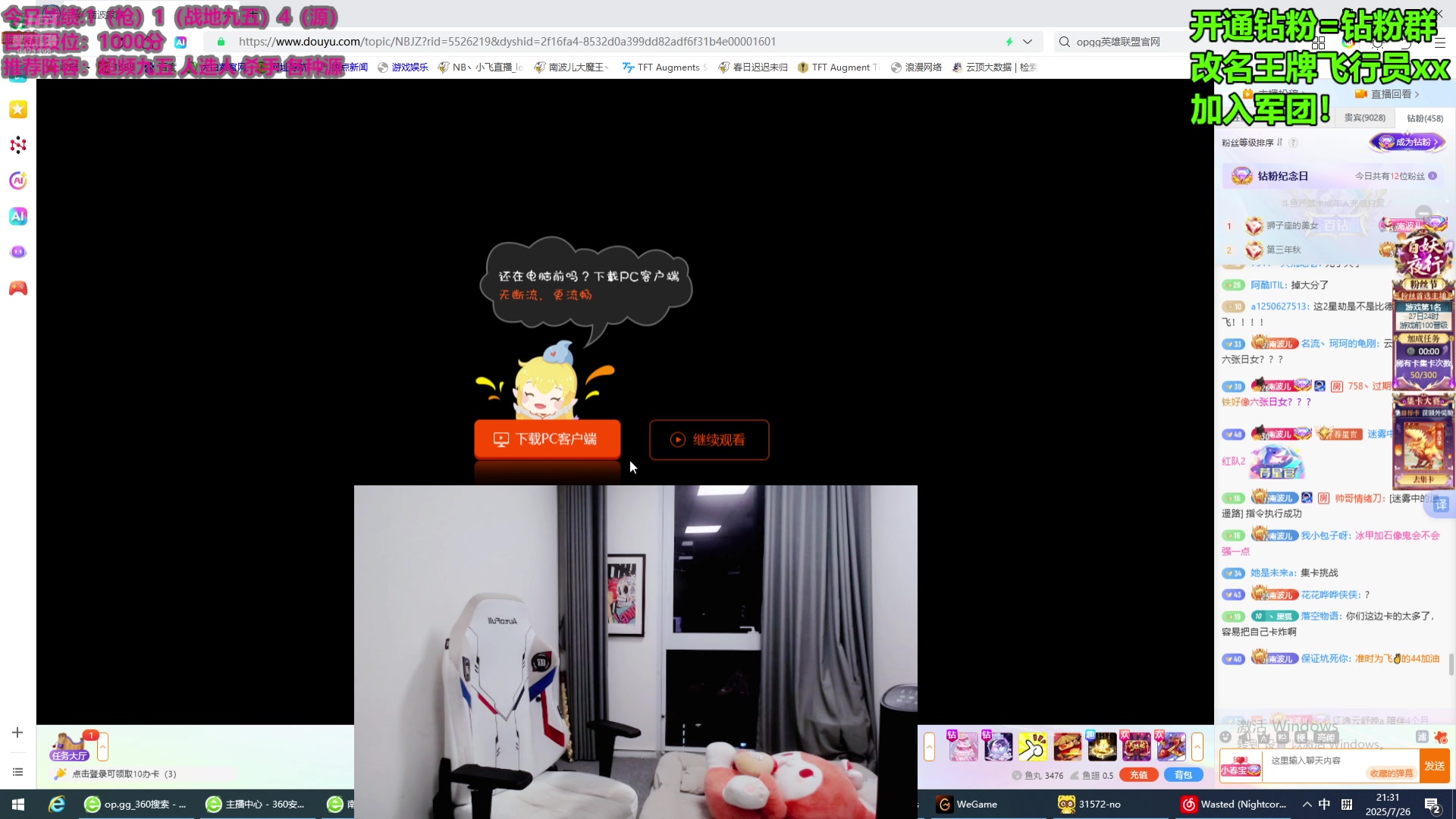
Task: Click the question-mark help icon beside 粉丝等级排序
Action: [1294, 143]
